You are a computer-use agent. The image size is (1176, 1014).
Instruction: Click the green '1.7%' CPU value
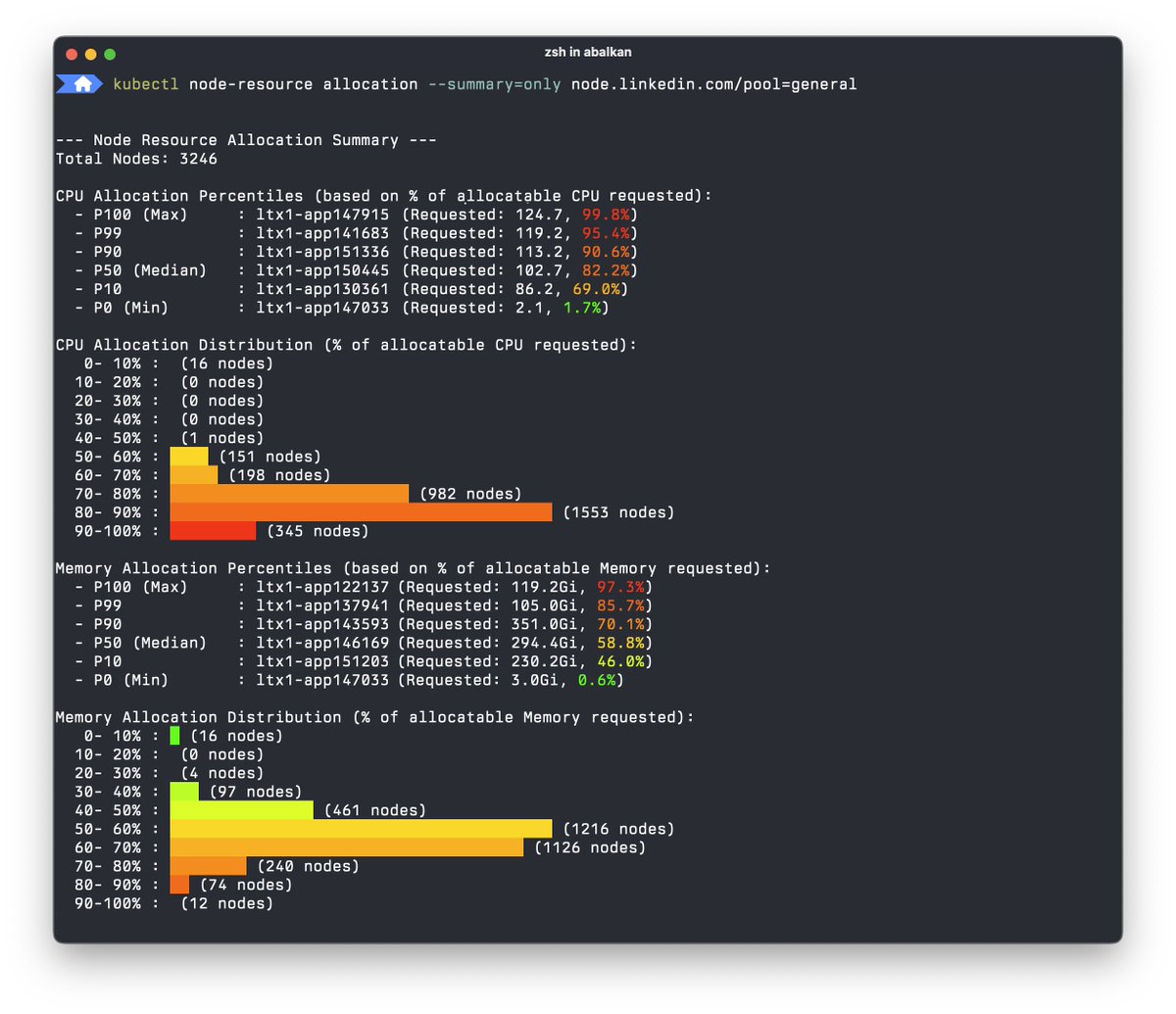tap(582, 308)
